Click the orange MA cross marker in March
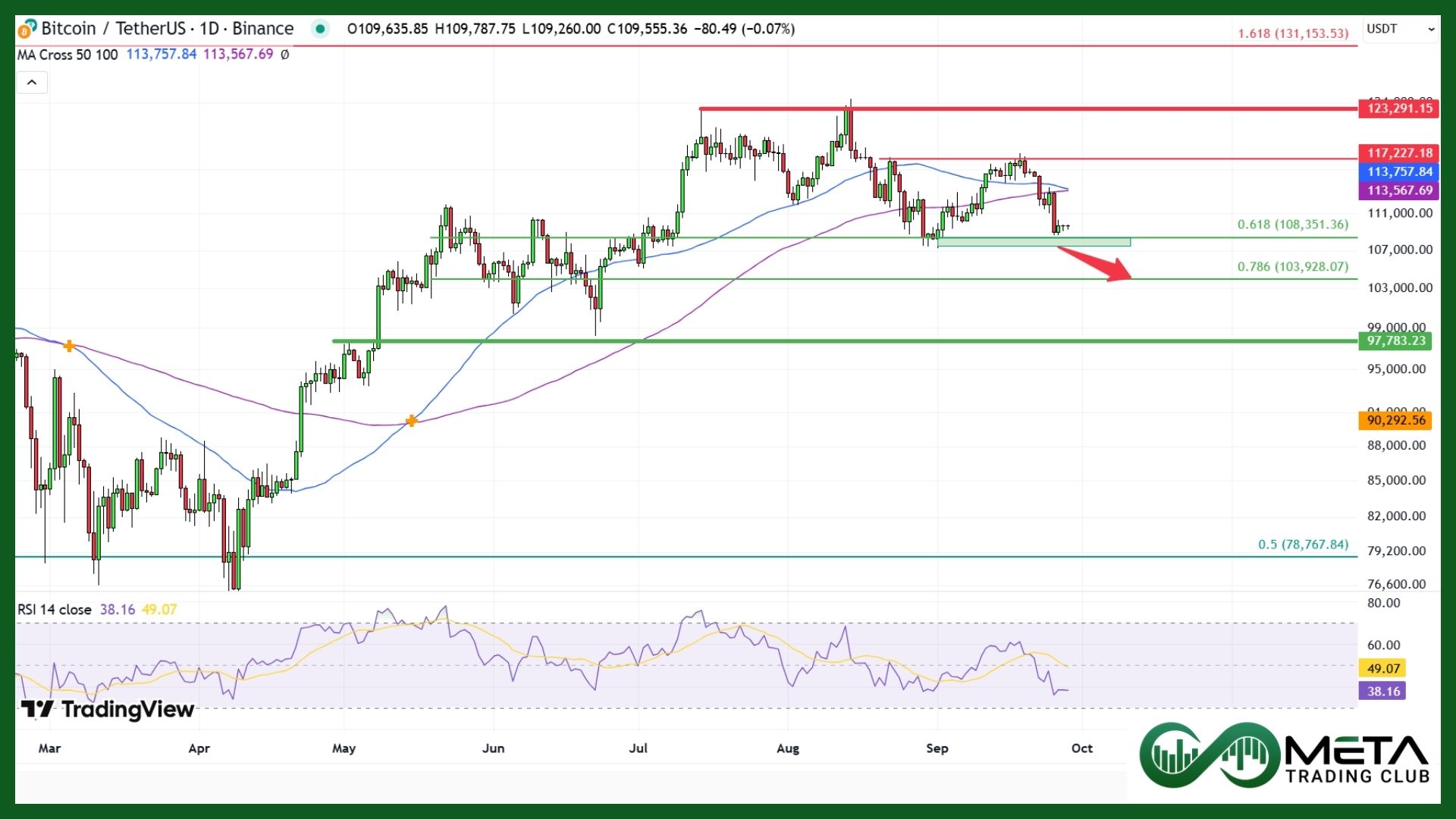The image size is (1456, 819). 69,346
